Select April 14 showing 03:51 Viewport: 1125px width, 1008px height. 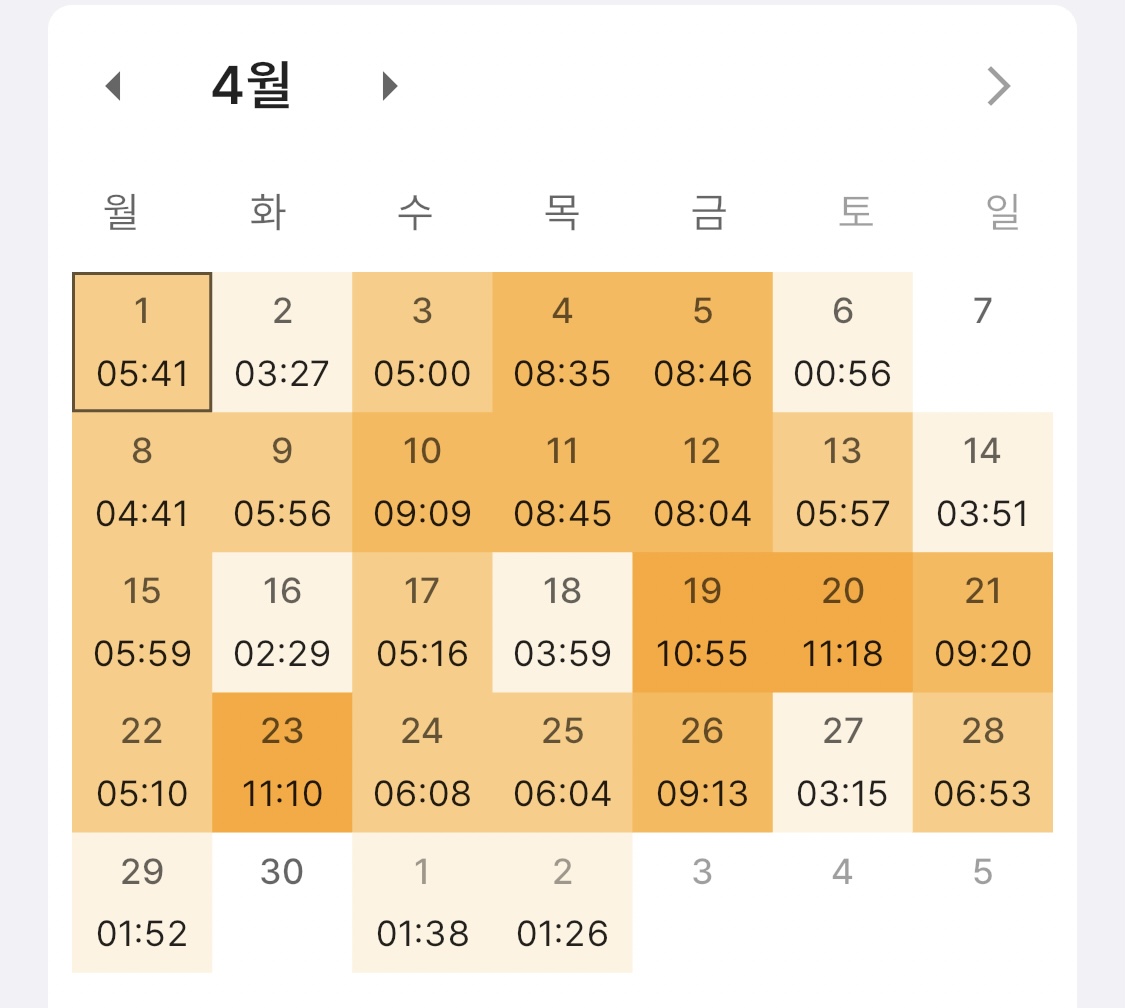click(x=982, y=482)
